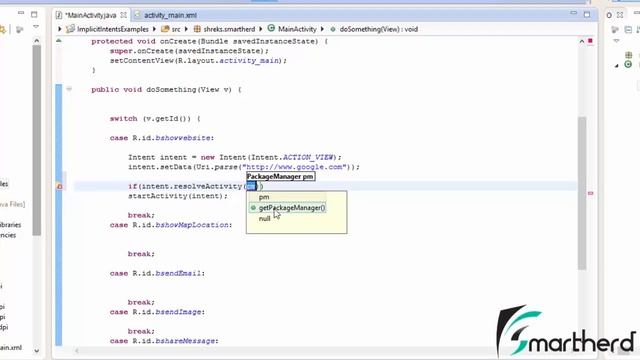Image resolution: width=640 pixels, height=360 pixels.
Task: Click 'public void doSomething(View v) {' line
Action: [167, 89]
